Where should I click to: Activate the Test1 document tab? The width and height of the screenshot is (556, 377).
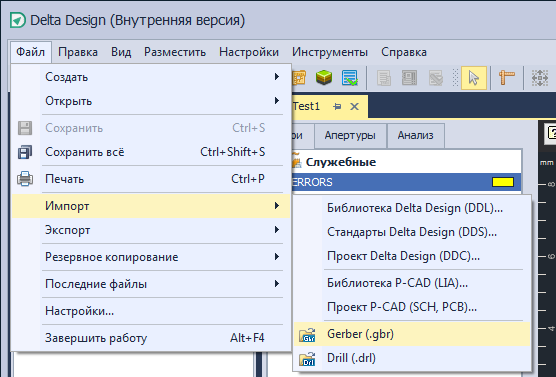click(x=329, y=106)
